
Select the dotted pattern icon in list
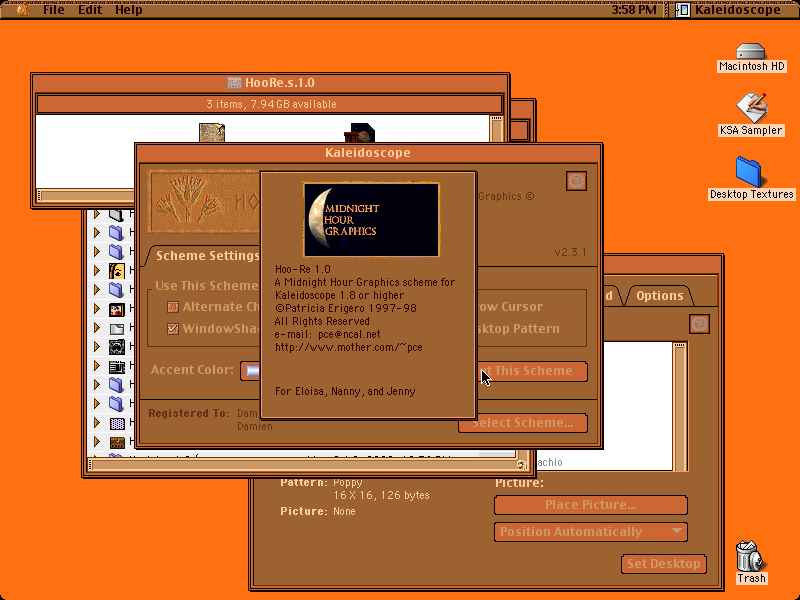pos(117,423)
